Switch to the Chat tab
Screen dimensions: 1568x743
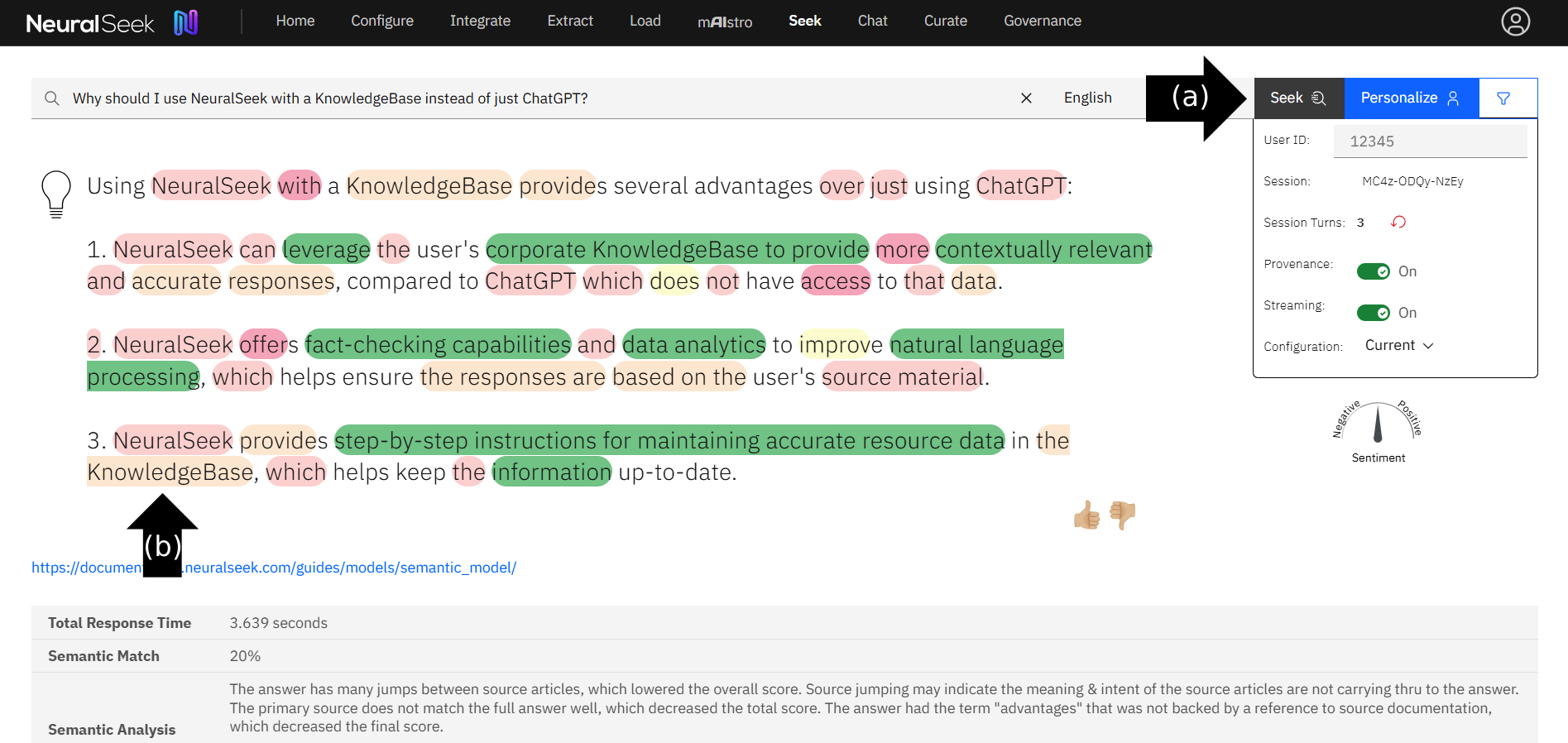pos(872,22)
